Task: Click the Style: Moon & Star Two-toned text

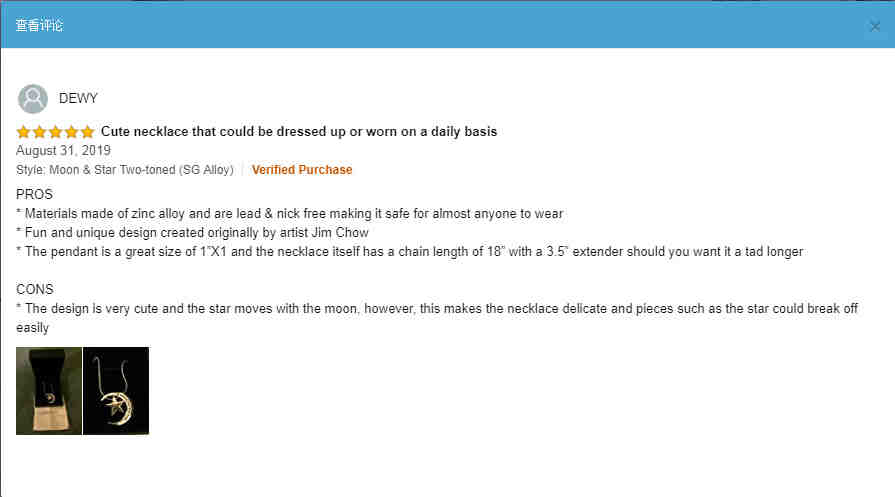Action: click(x=125, y=170)
